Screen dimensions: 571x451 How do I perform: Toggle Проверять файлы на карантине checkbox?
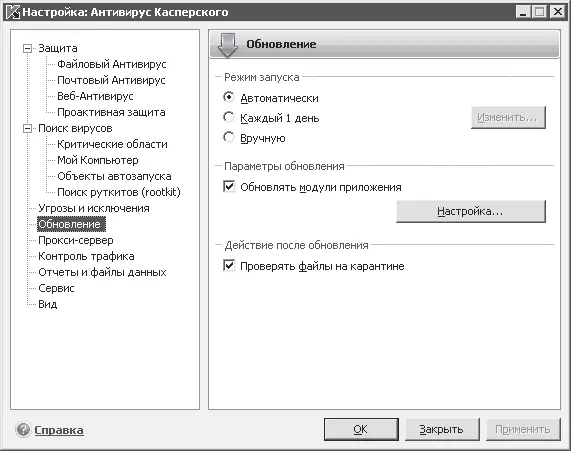click(x=229, y=265)
